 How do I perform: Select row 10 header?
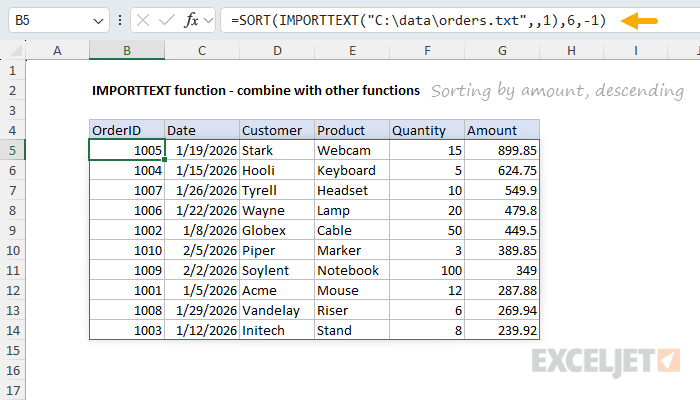tap(12, 250)
